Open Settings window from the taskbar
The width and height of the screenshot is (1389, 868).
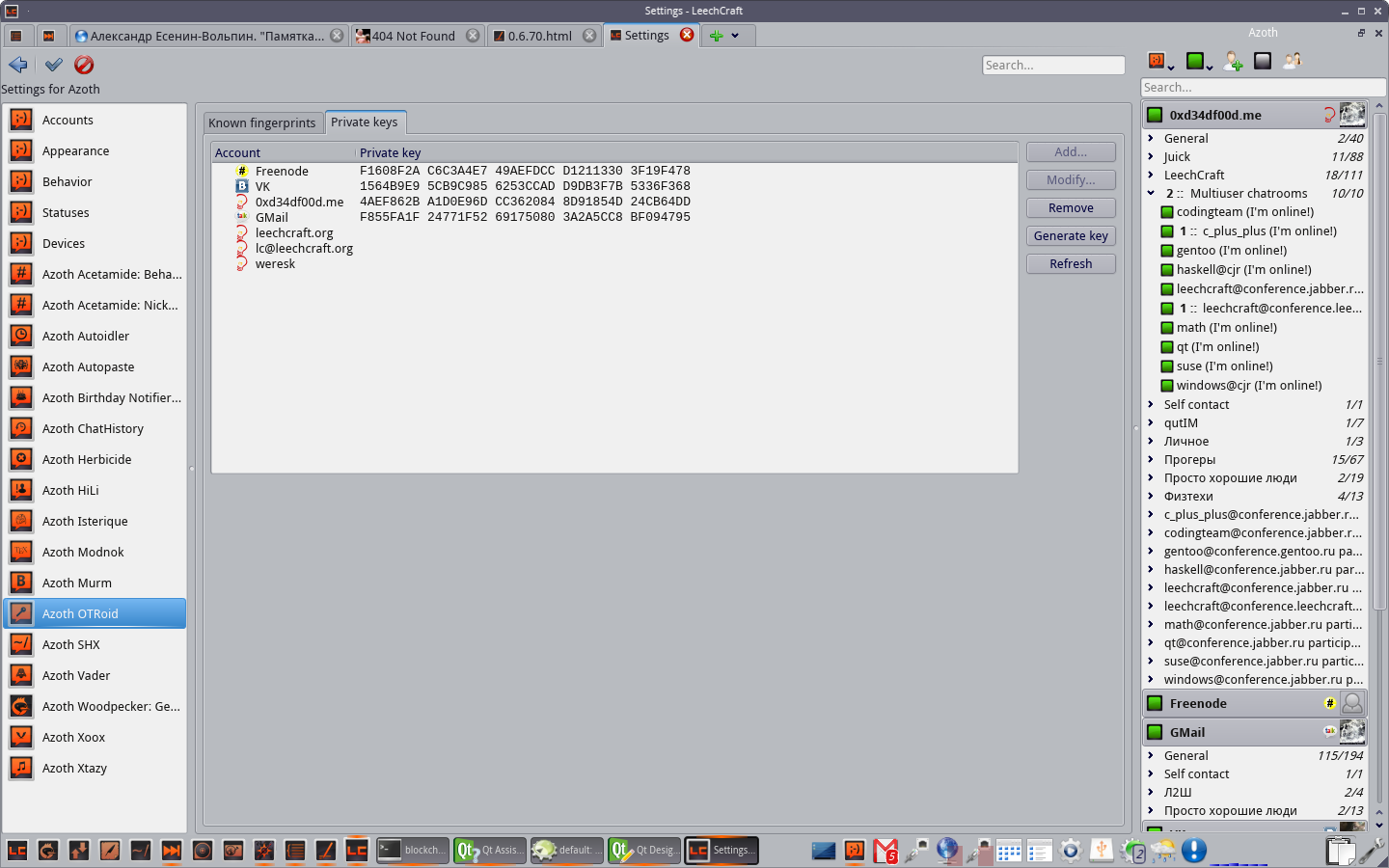pos(721,851)
